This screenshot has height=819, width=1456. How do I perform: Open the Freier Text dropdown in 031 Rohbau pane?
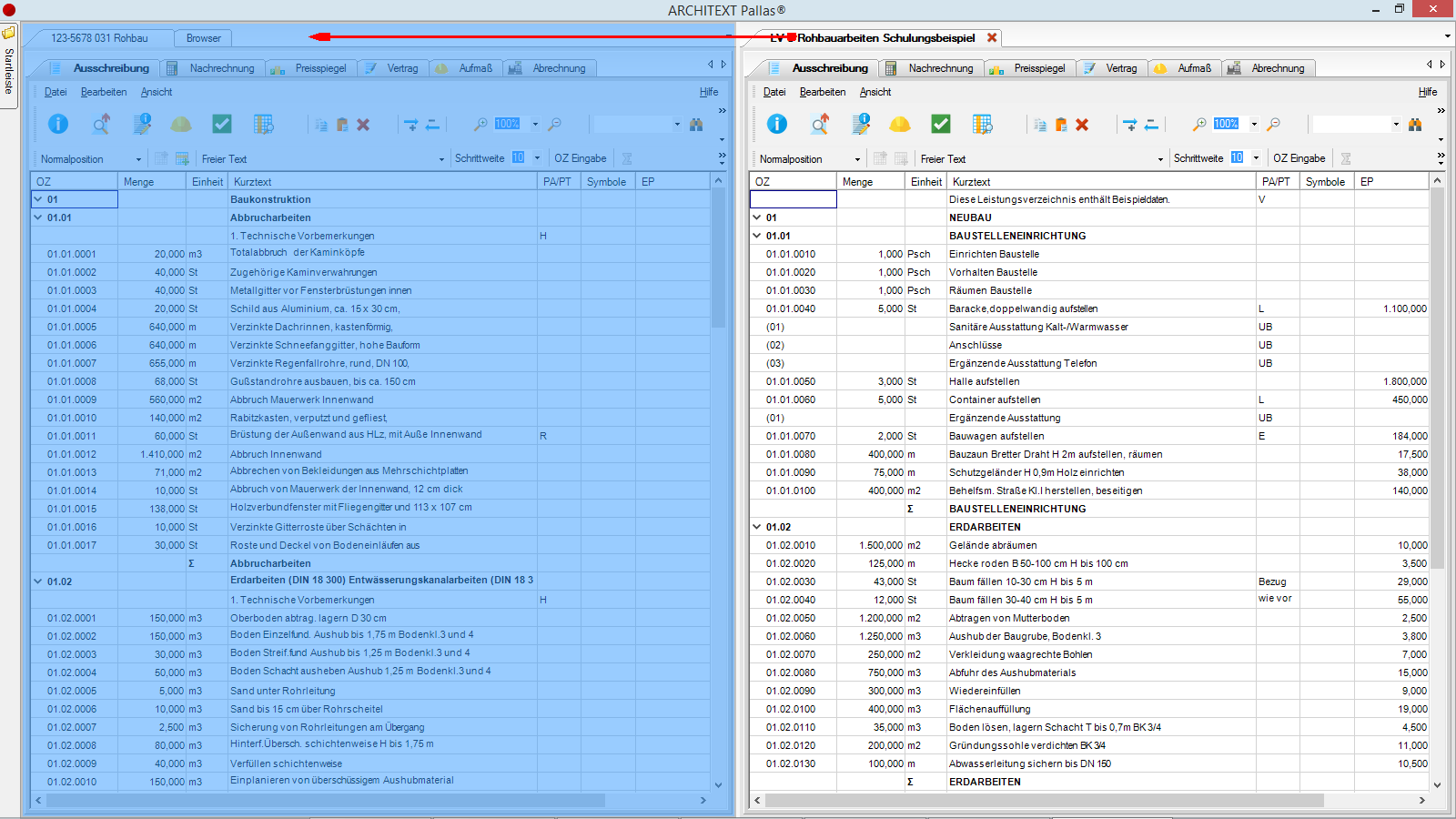pos(442,159)
